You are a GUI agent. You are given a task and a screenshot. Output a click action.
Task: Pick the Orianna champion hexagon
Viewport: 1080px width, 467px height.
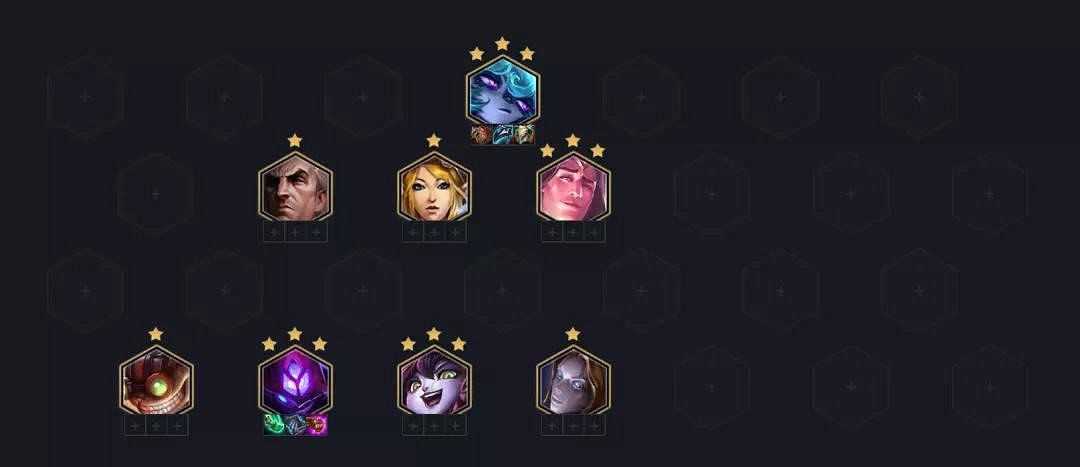[x=573, y=381]
